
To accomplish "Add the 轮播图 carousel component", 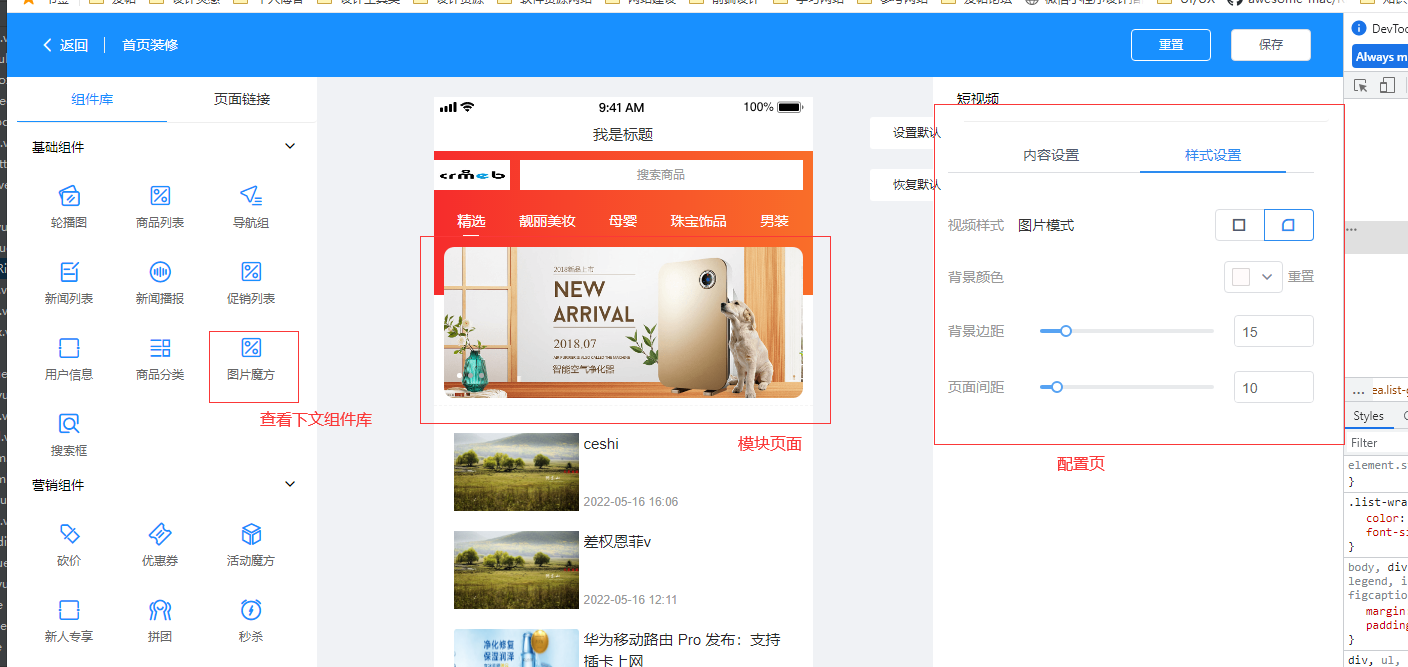I will point(69,206).
